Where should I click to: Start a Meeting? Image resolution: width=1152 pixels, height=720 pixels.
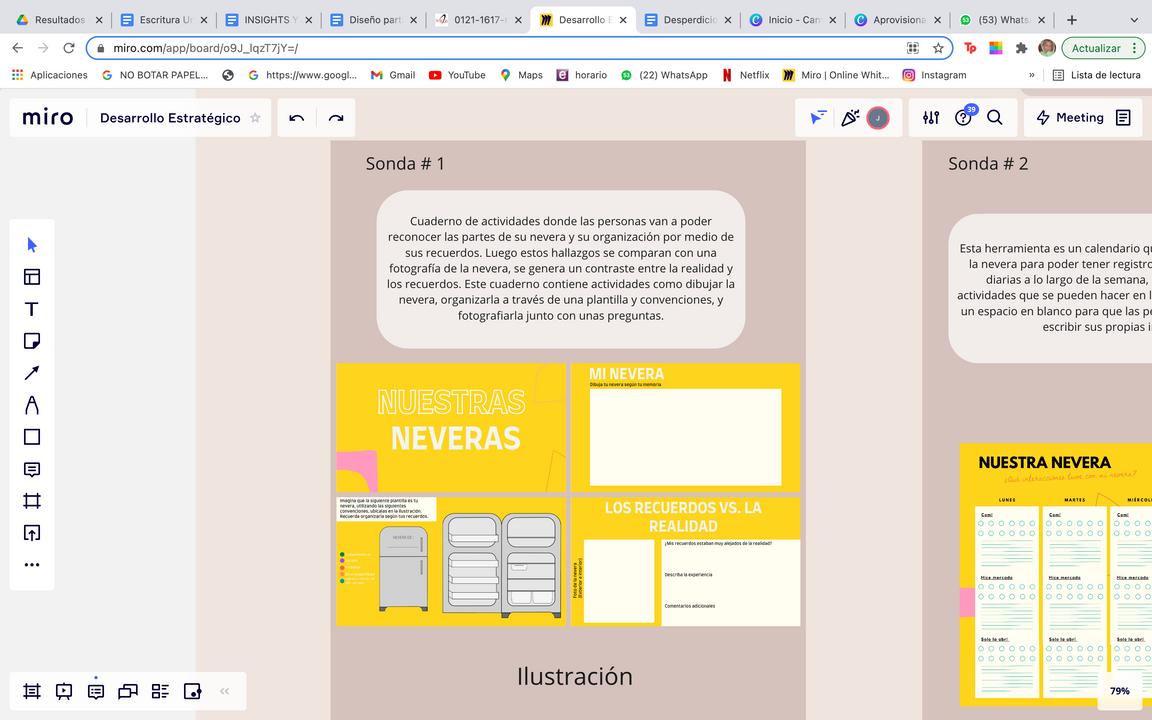[x=1069, y=118]
